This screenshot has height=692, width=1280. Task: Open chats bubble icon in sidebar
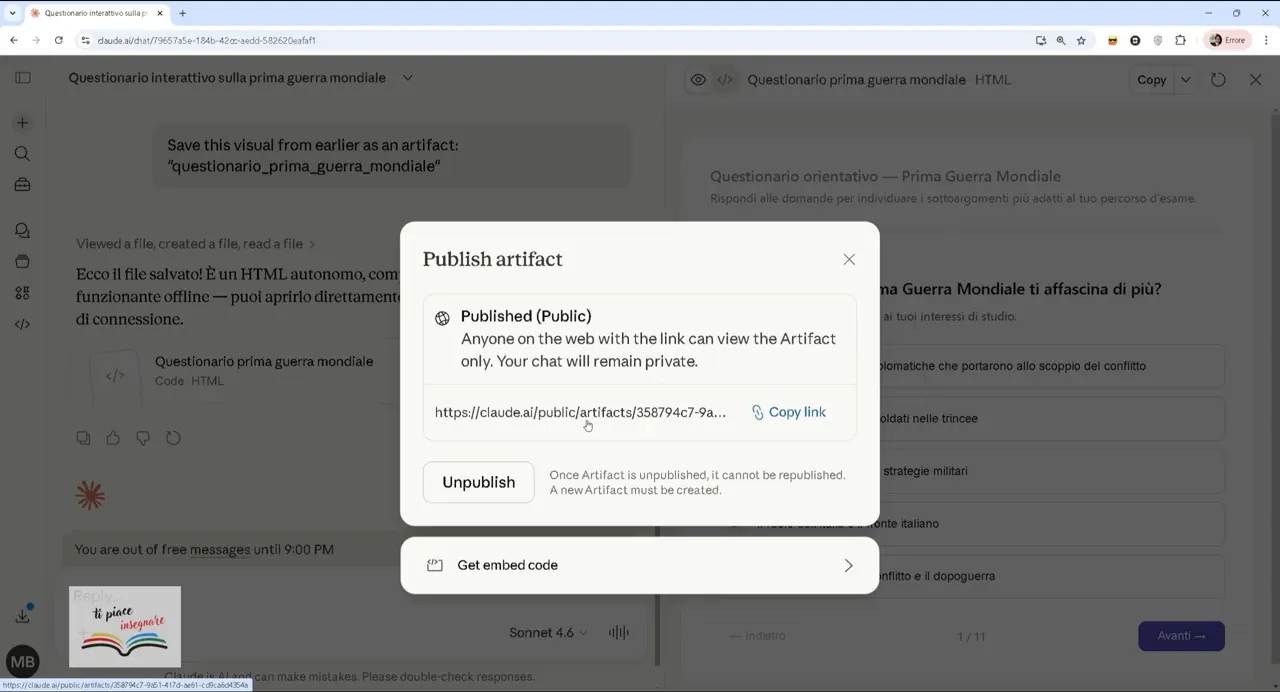point(22,231)
